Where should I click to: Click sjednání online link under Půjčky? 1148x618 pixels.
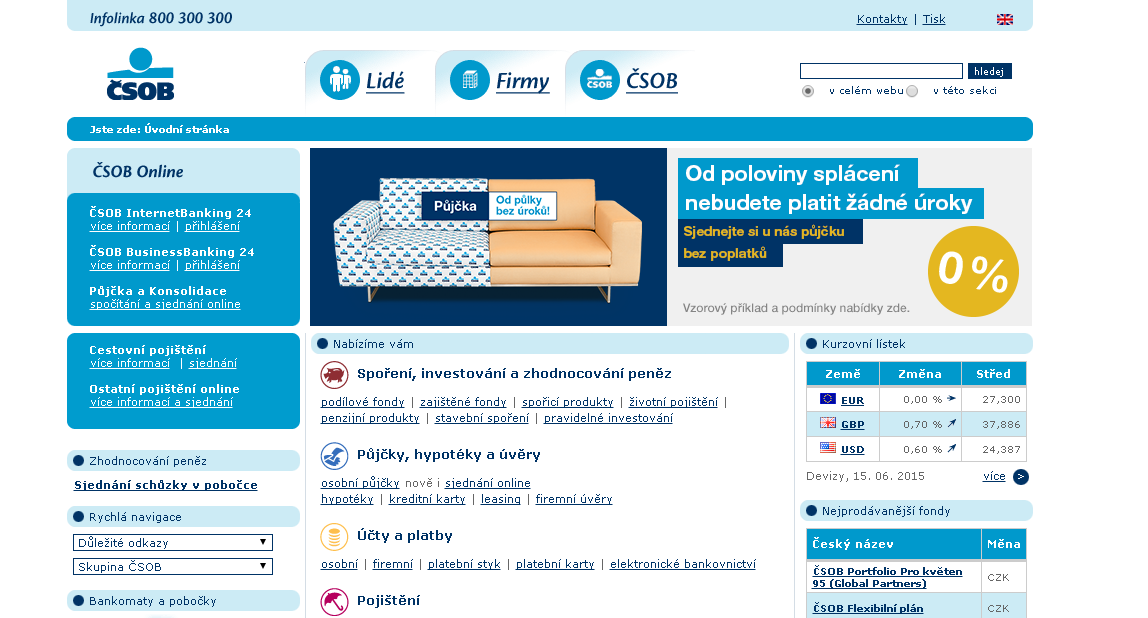click(488, 483)
